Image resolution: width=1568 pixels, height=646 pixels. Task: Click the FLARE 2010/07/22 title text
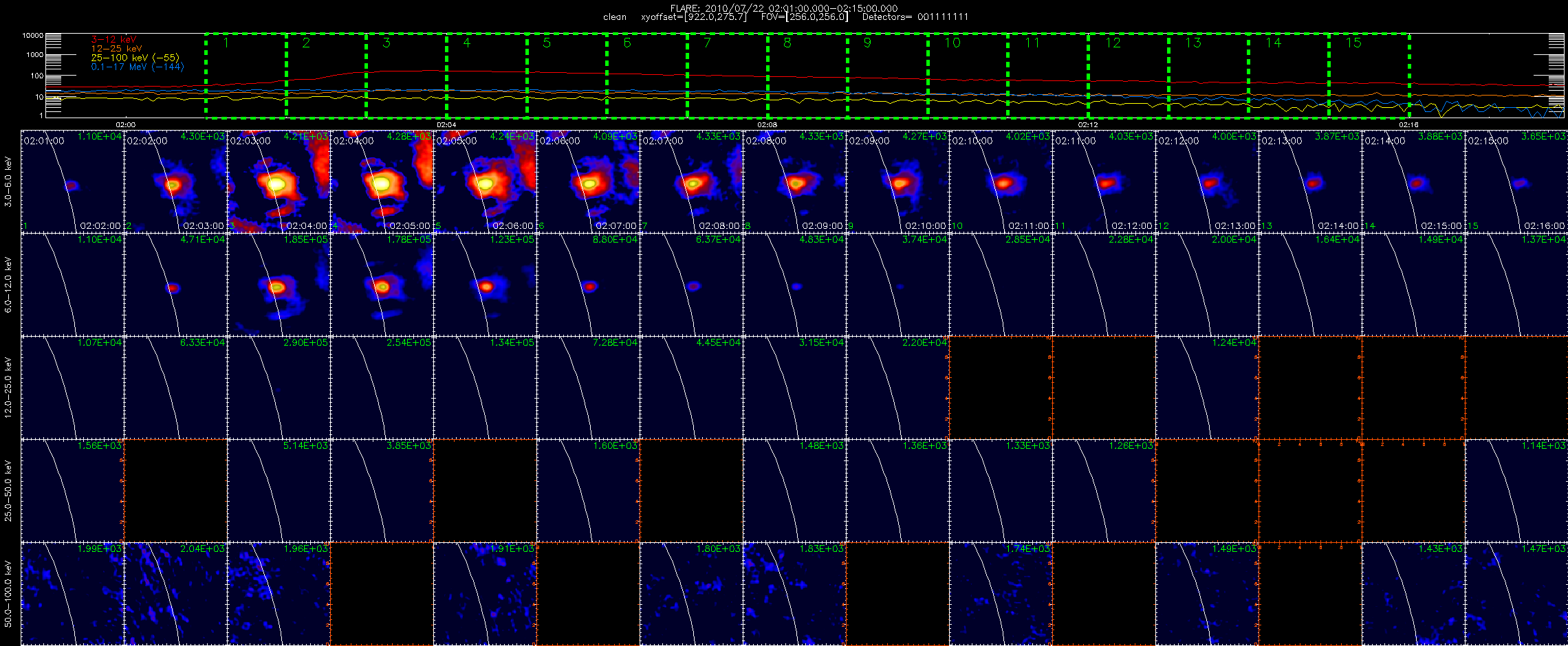[784, 8]
